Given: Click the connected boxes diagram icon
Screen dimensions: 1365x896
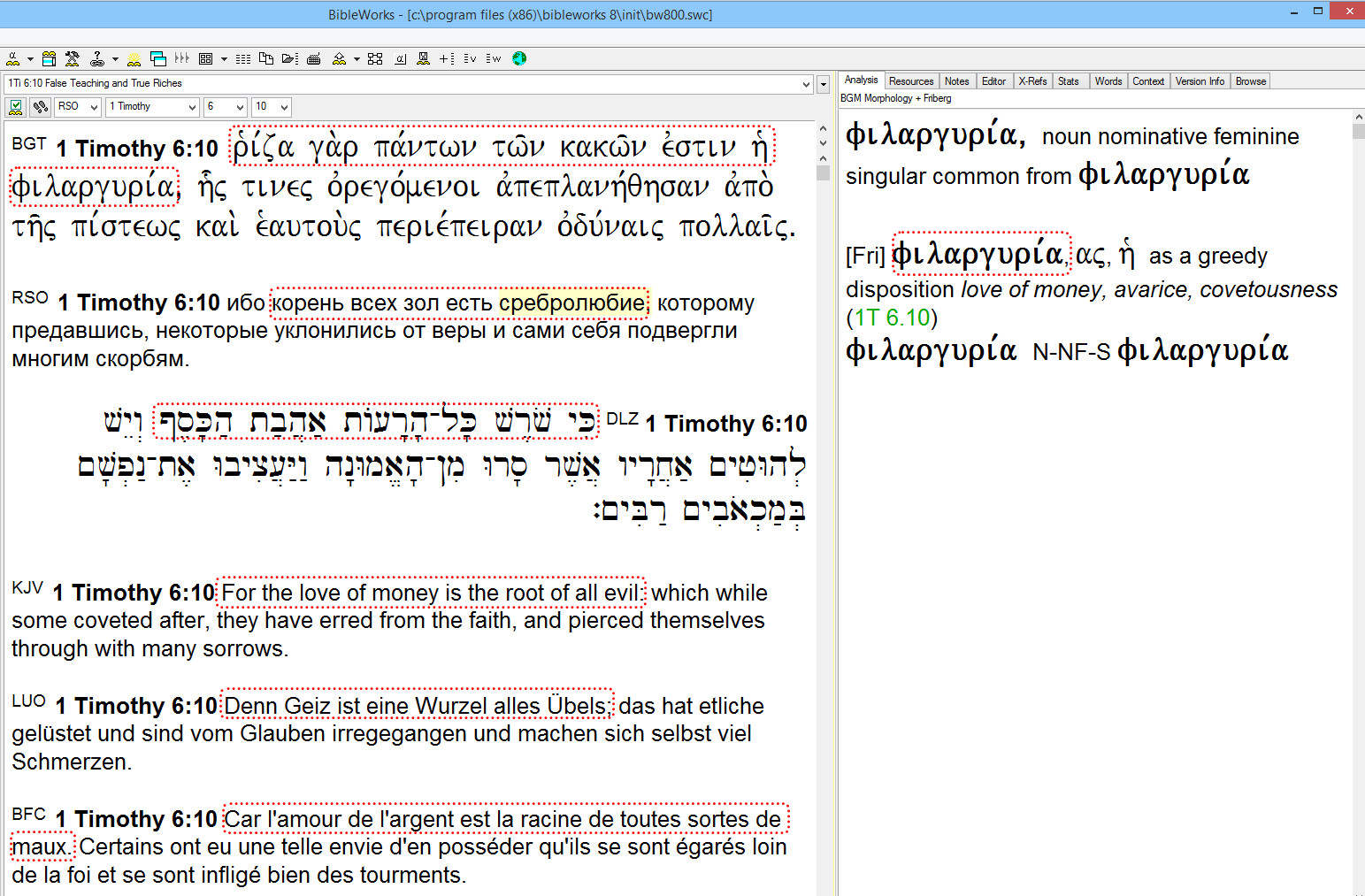Looking at the screenshot, I should point(375,58).
